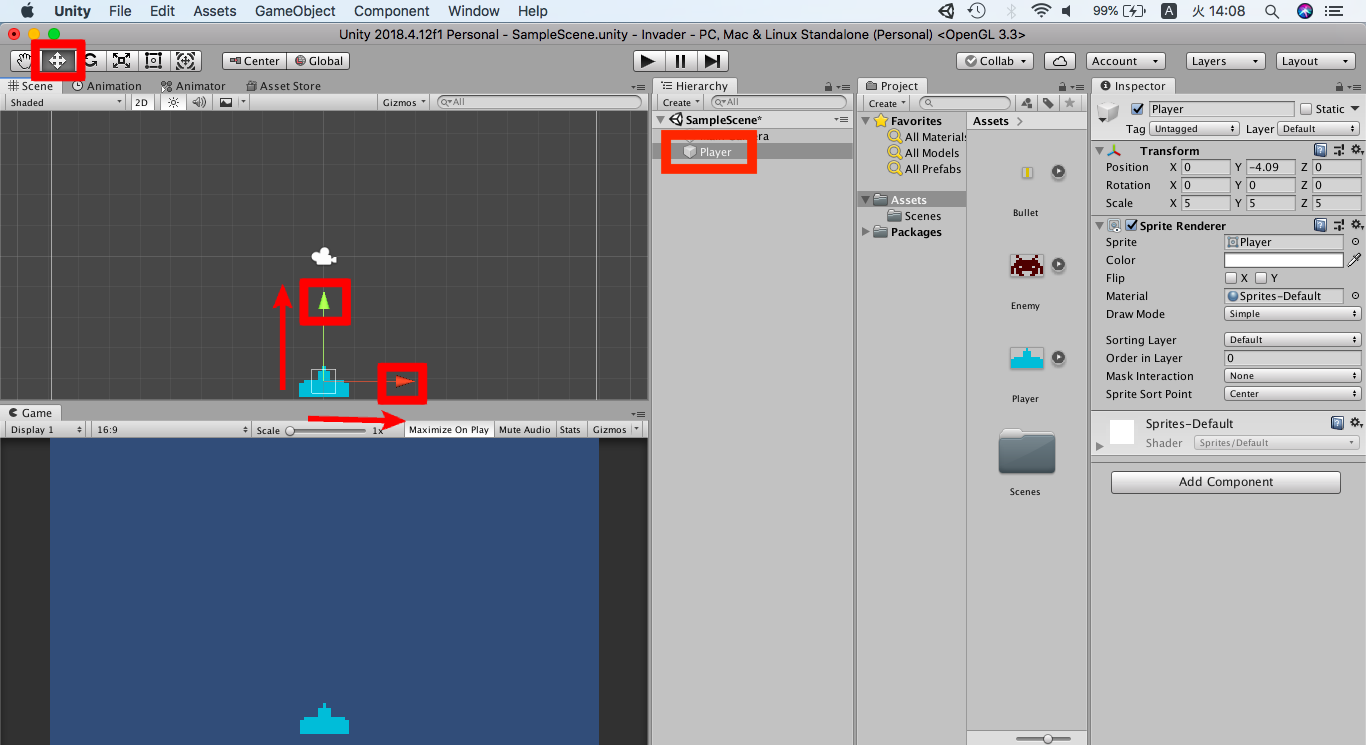Click the favorite star icon in Project
1366x745 pixels.
[x=1070, y=103]
